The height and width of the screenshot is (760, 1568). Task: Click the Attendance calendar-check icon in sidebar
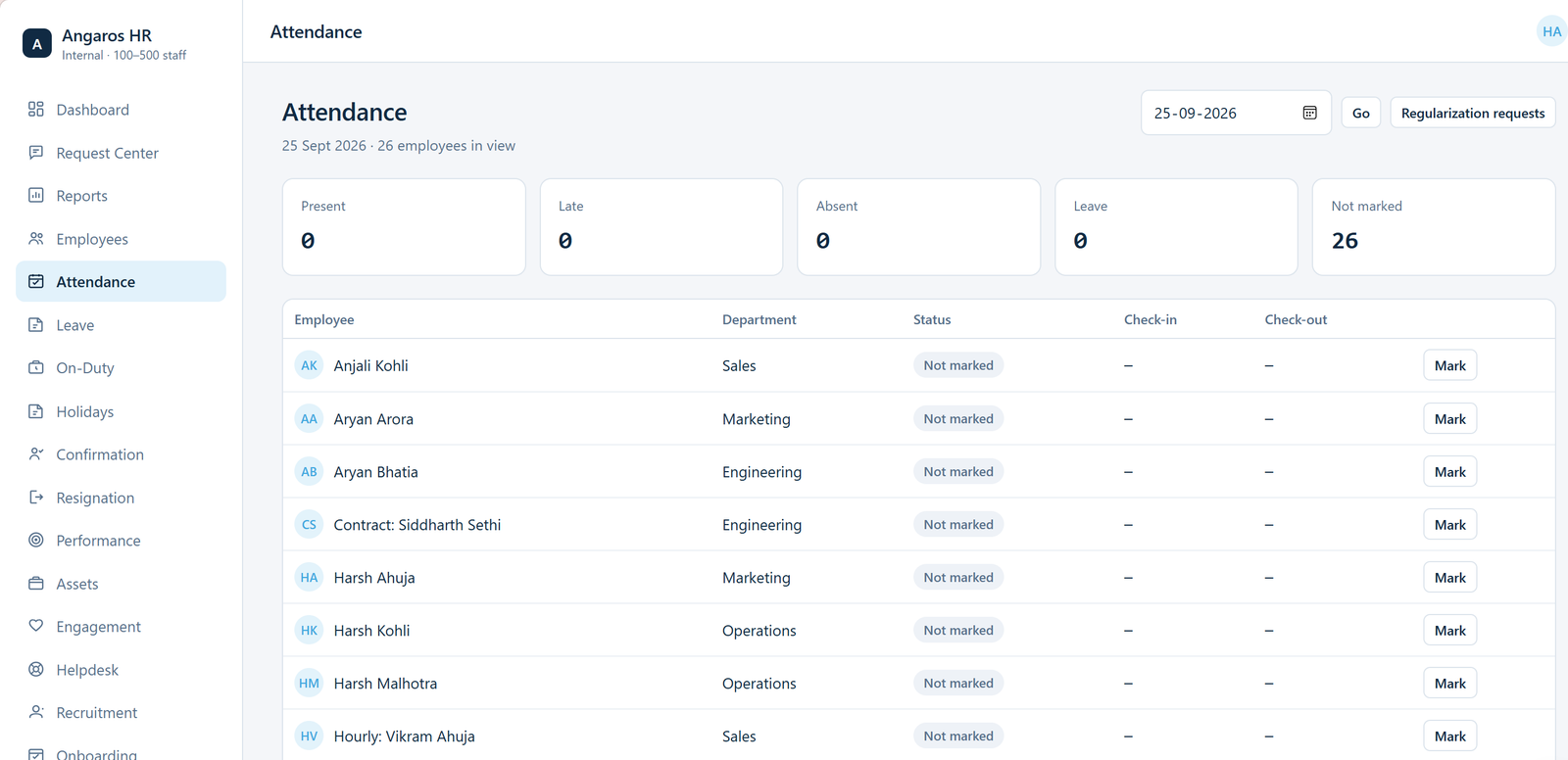36,281
